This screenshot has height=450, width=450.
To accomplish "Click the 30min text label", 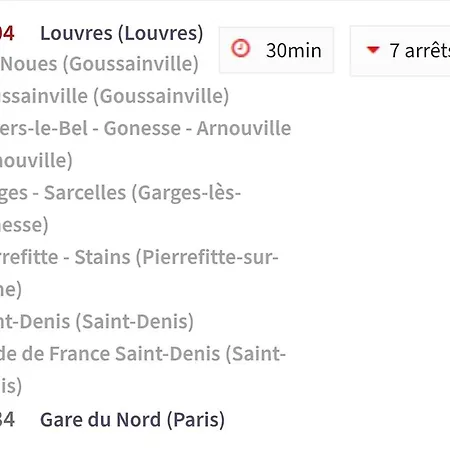I will point(294,51).
